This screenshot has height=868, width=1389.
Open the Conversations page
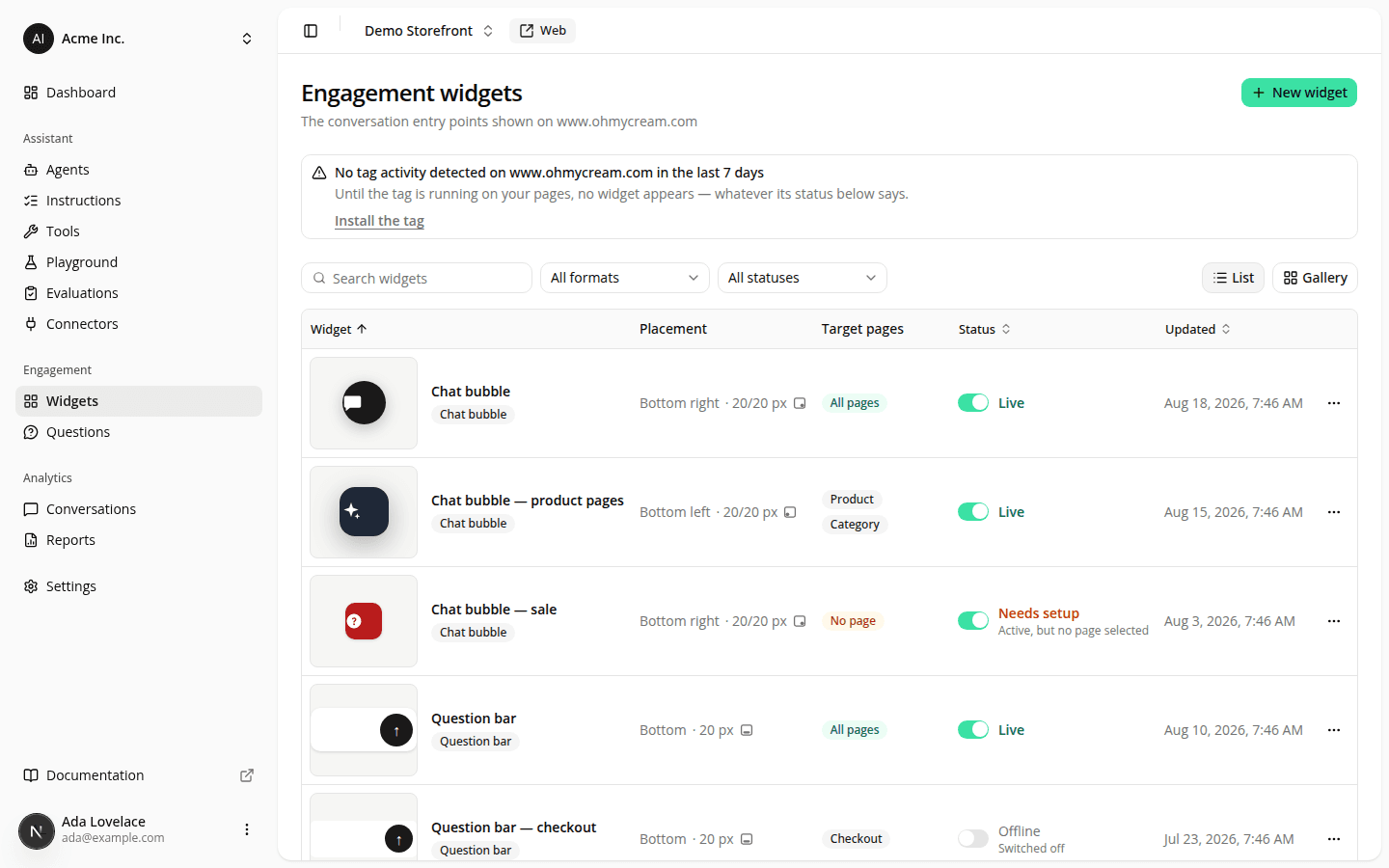click(x=139, y=509)
